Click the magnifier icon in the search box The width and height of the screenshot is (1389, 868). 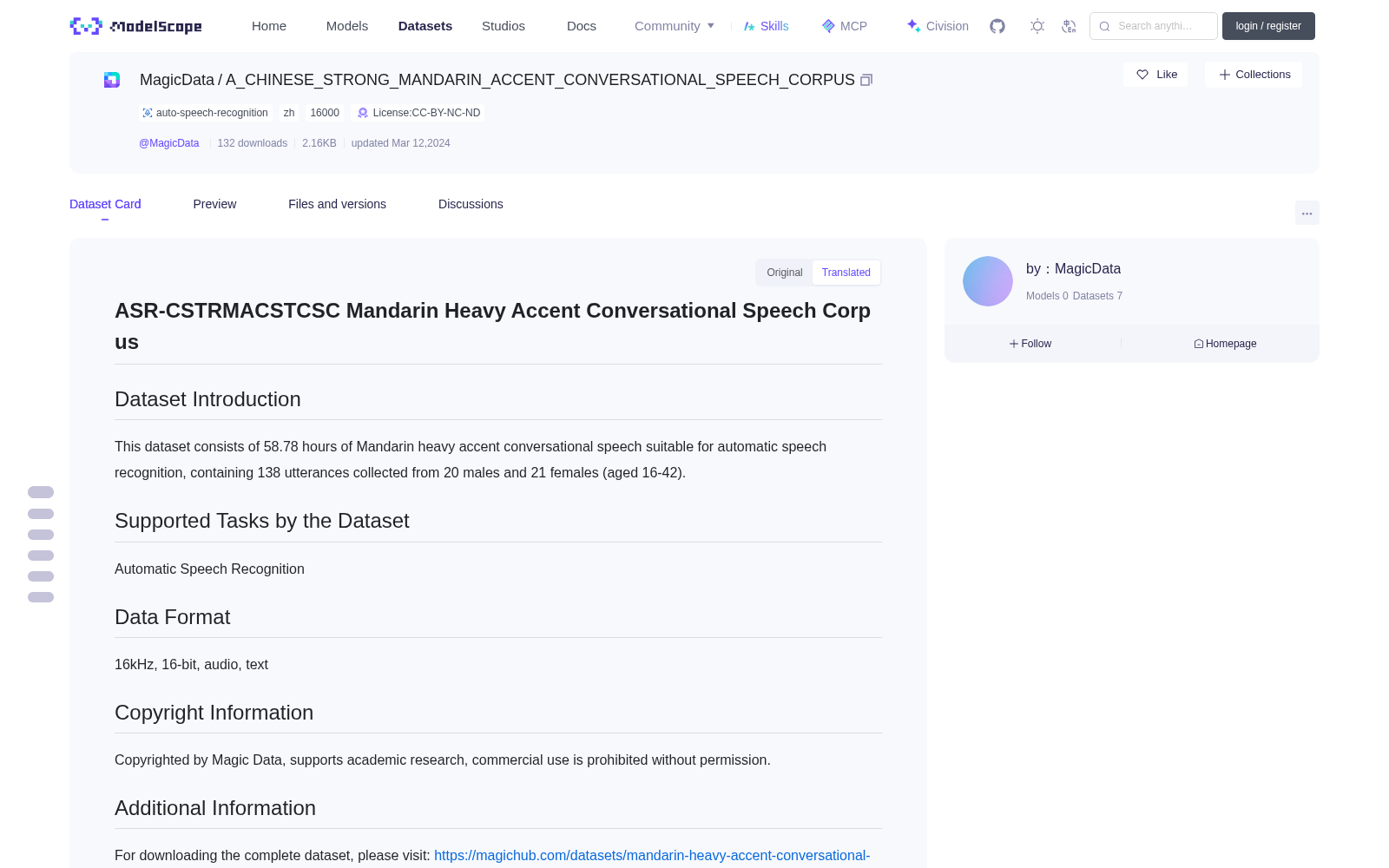point(1104,26)
